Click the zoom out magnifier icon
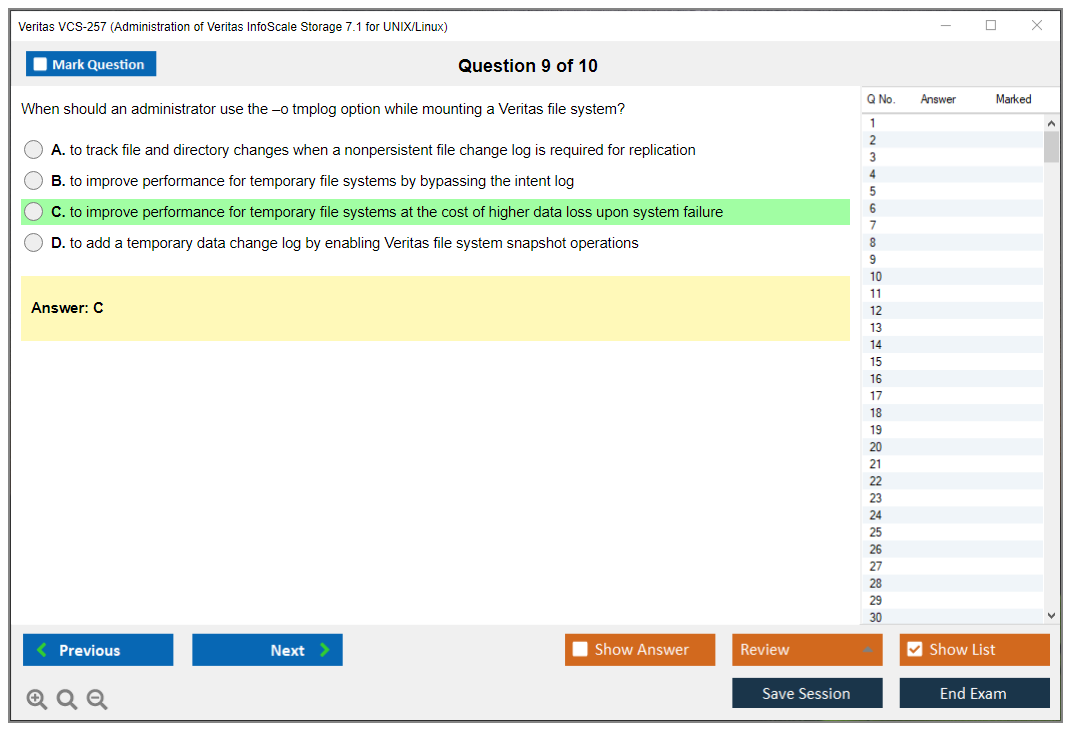 [x=97, y=700]
